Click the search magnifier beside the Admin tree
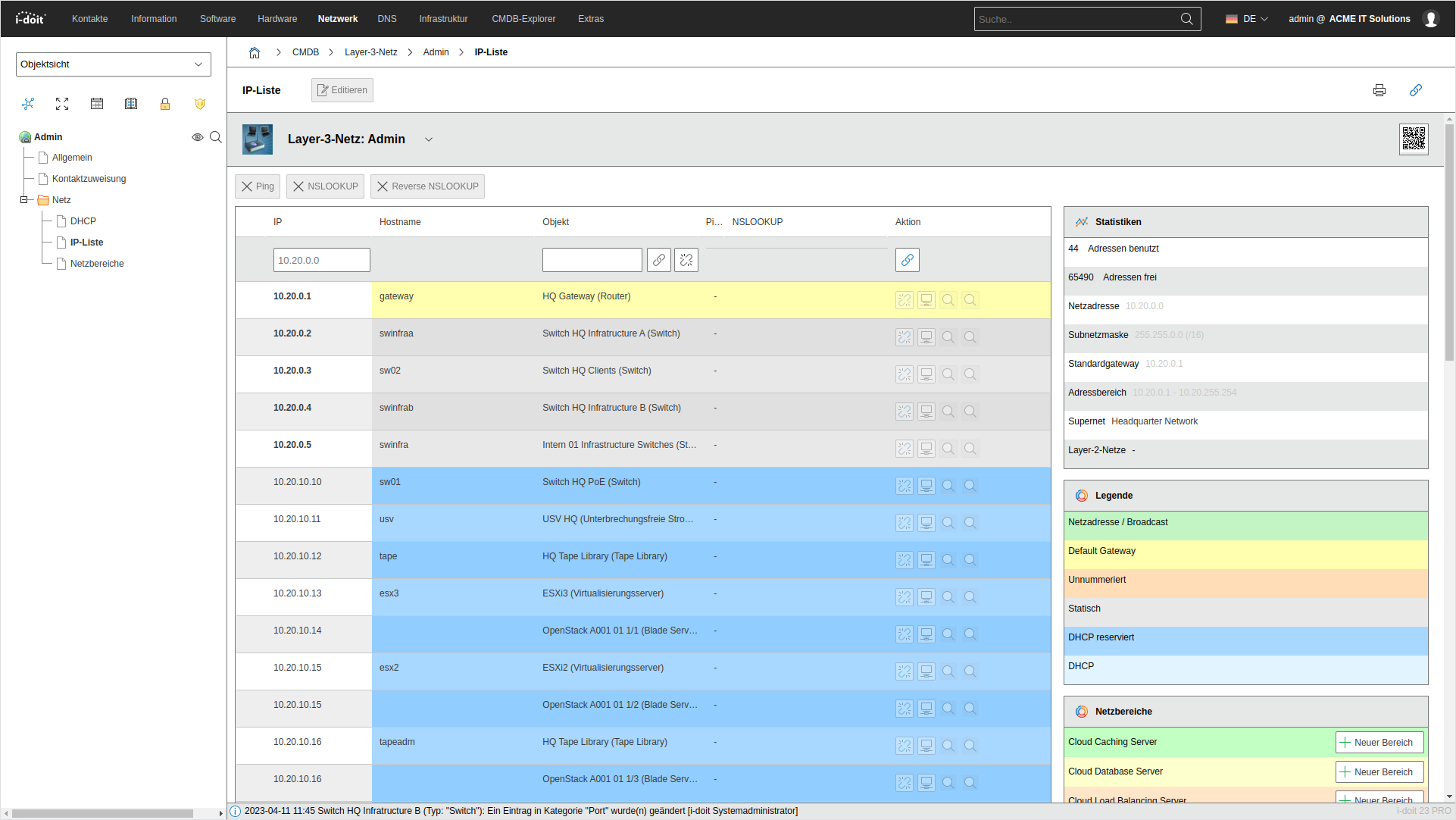Viewport: 1456px width, 820px height. coord(216,137)
